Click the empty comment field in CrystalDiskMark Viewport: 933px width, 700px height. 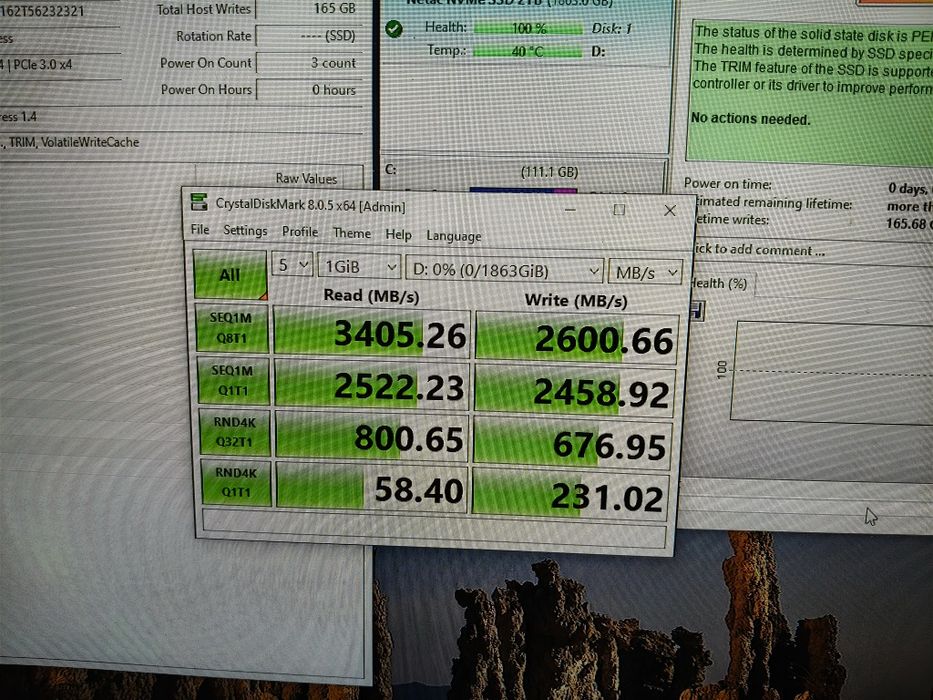tap(434, 527)
